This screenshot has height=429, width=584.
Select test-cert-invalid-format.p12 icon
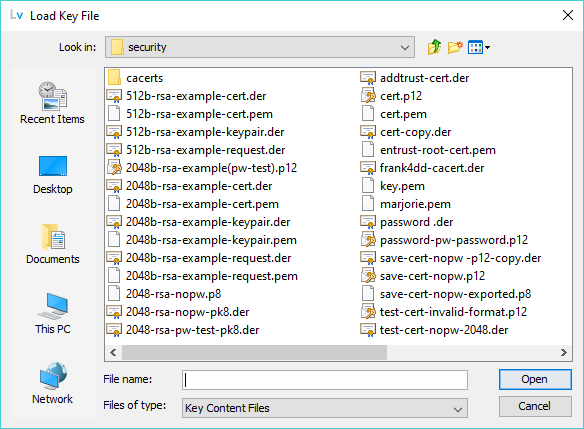(x=368, y=312)
